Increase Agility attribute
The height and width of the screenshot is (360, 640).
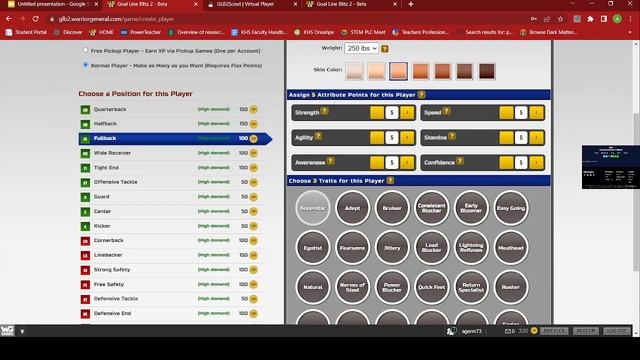coord(407,138)
